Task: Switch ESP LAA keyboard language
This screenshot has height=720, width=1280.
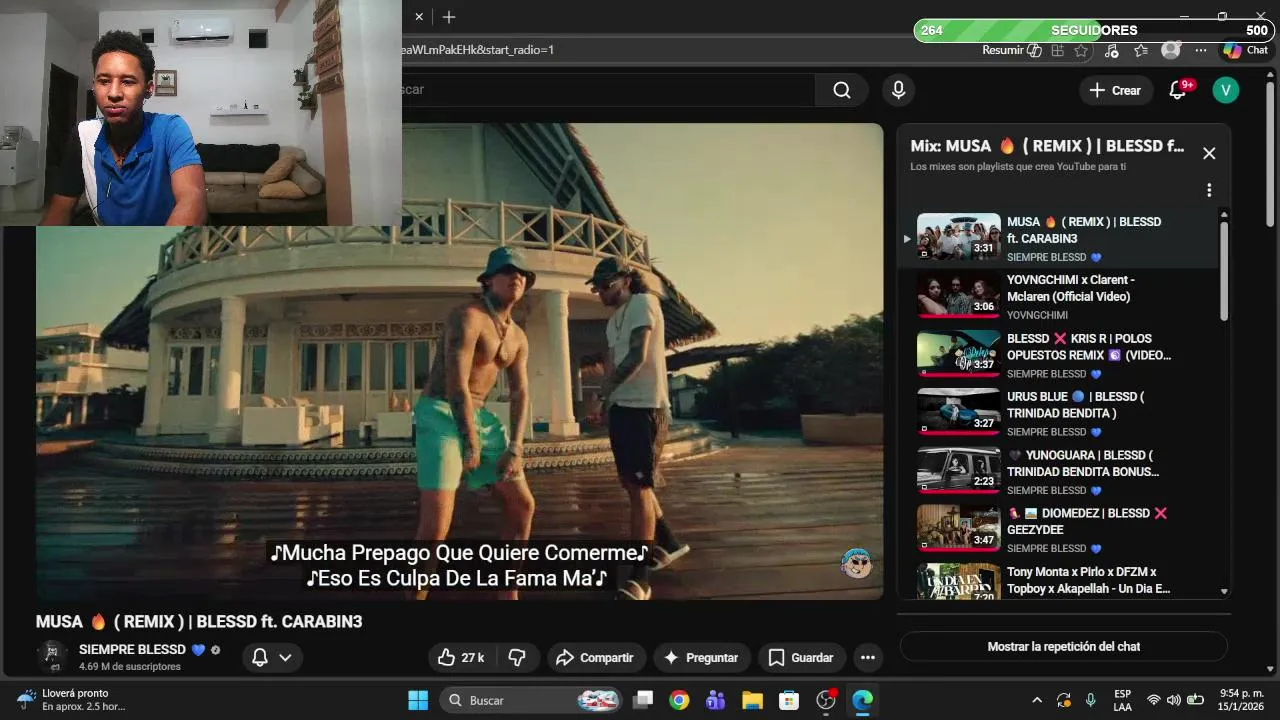Action: 1123,700
